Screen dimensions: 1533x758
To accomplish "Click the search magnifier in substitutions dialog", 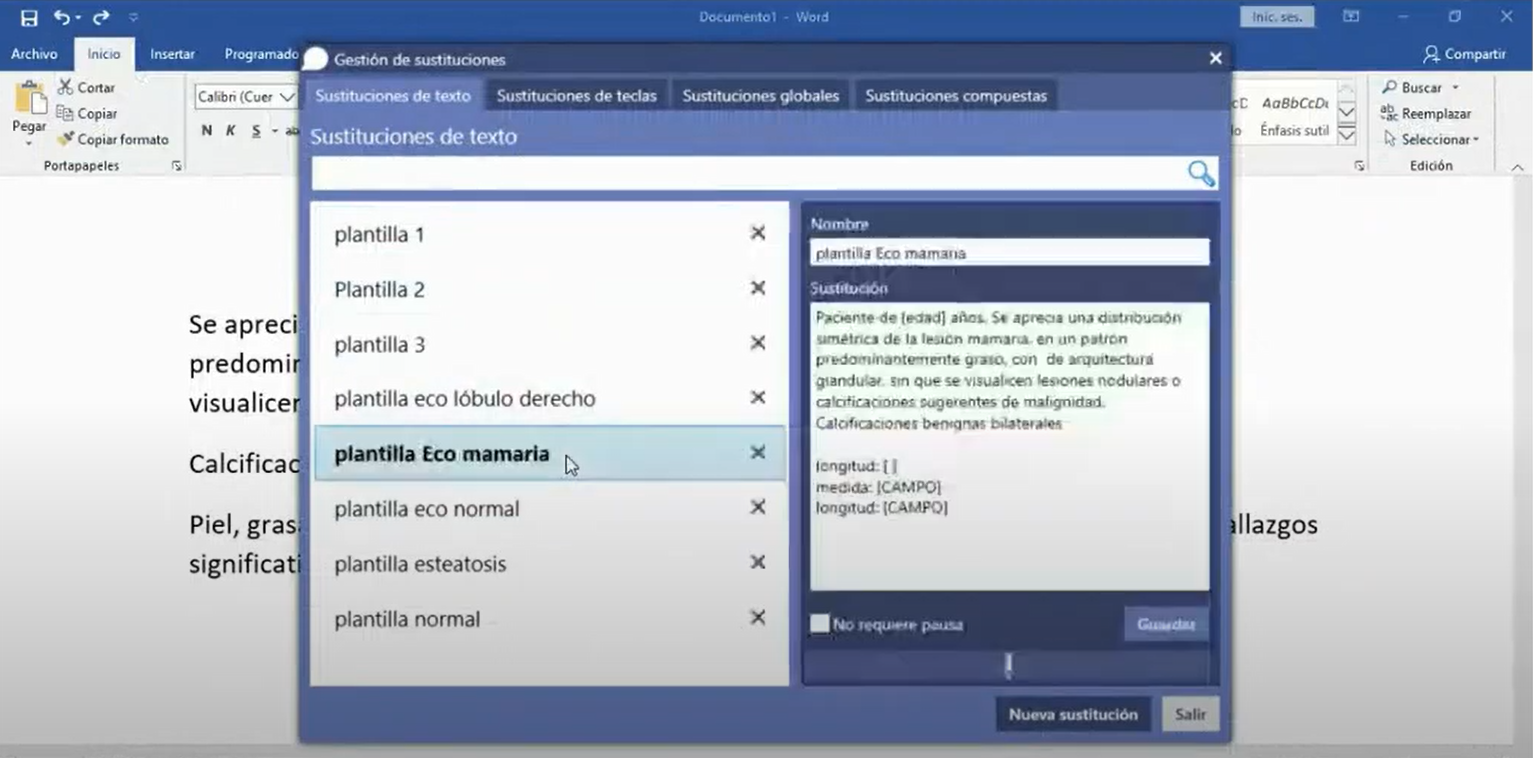I will tap(1201, 174).
